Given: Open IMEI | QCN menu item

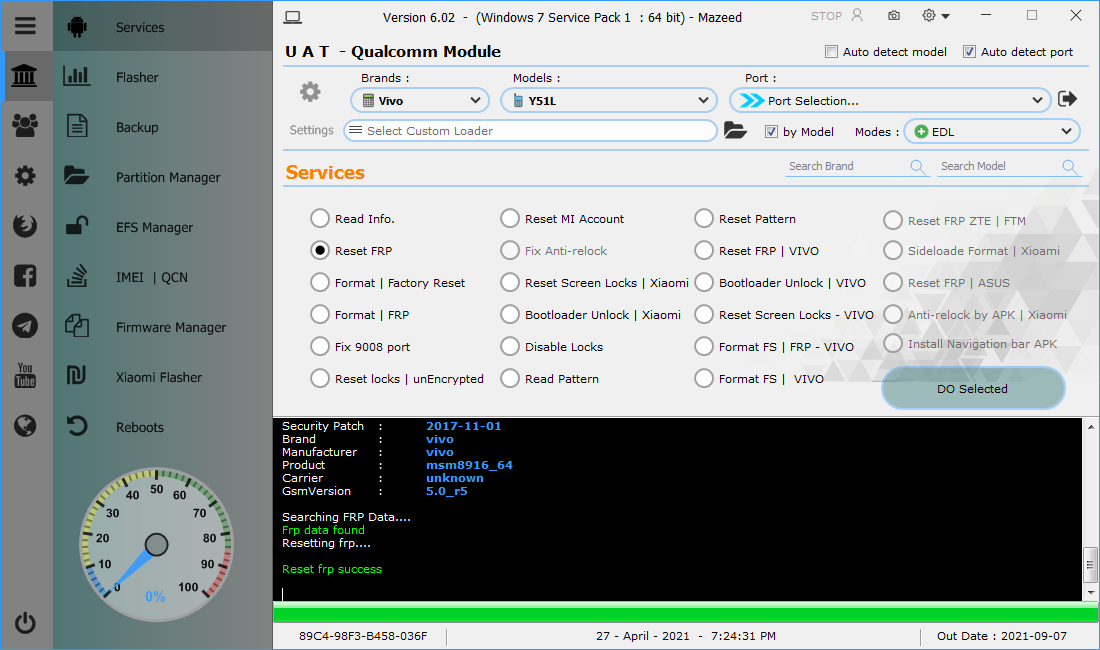Looking at the screenshot, I should pyautogui.click(x=152, y=277).
